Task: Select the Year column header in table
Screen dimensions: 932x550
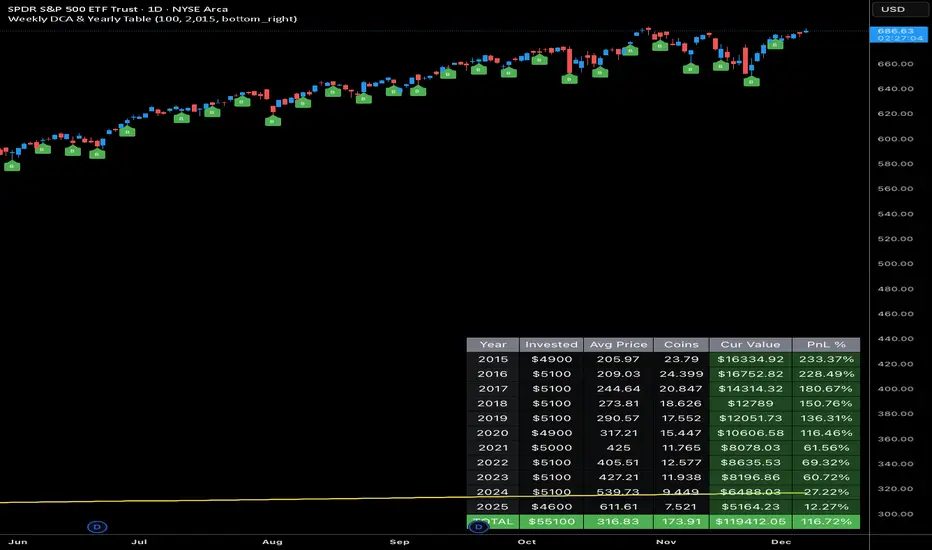Action: [491, 344]
